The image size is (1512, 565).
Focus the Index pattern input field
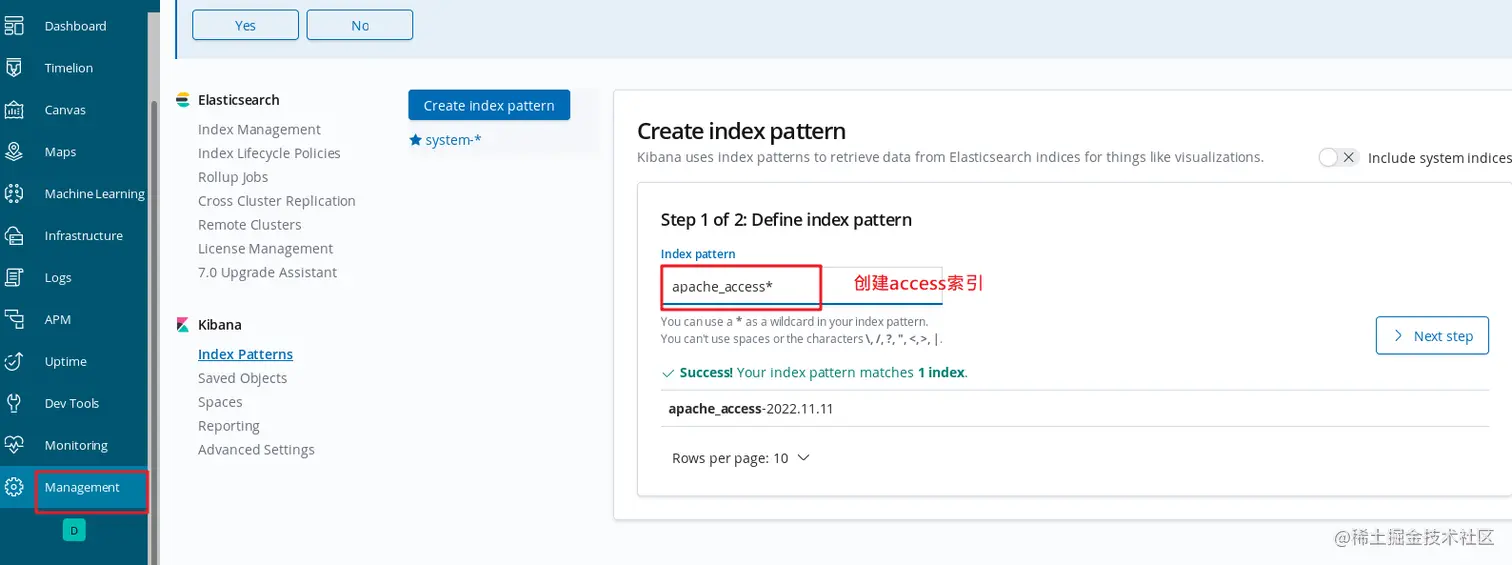pos(801,286)
